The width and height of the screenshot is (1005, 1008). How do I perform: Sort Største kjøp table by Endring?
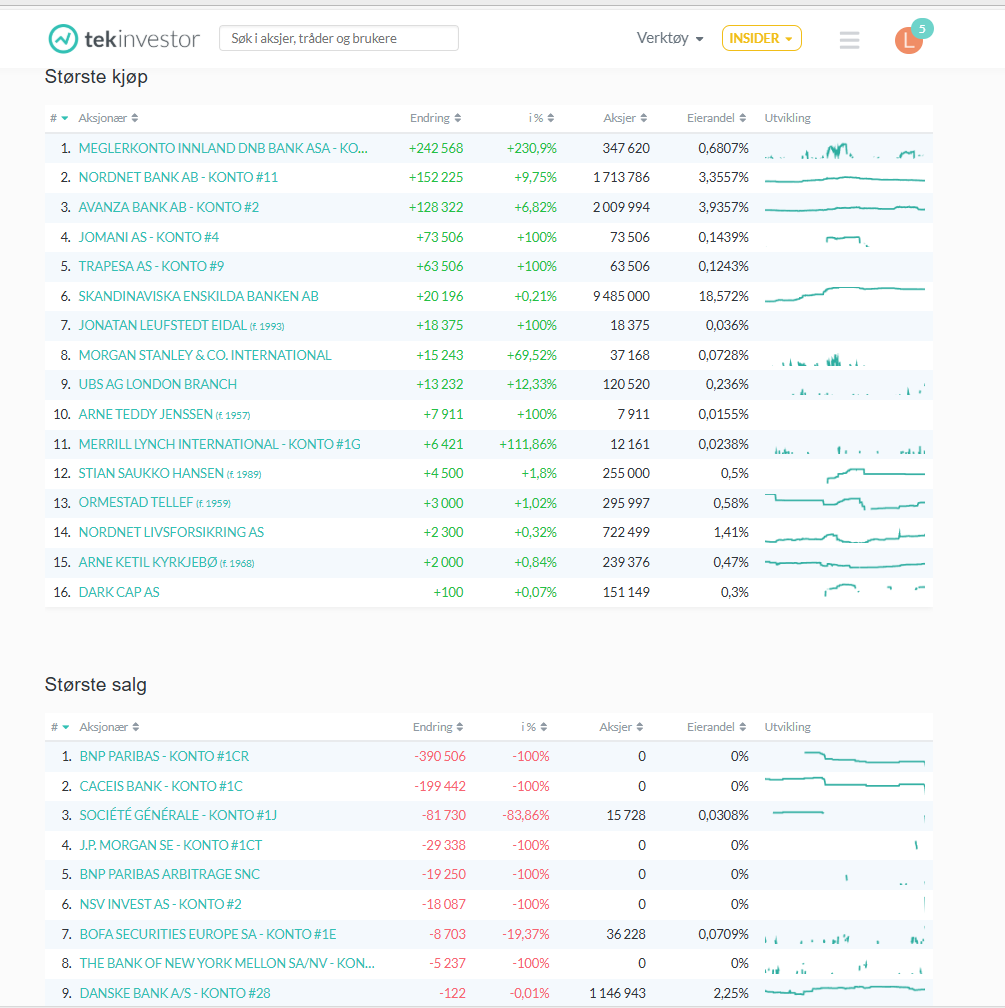(435, 118)
